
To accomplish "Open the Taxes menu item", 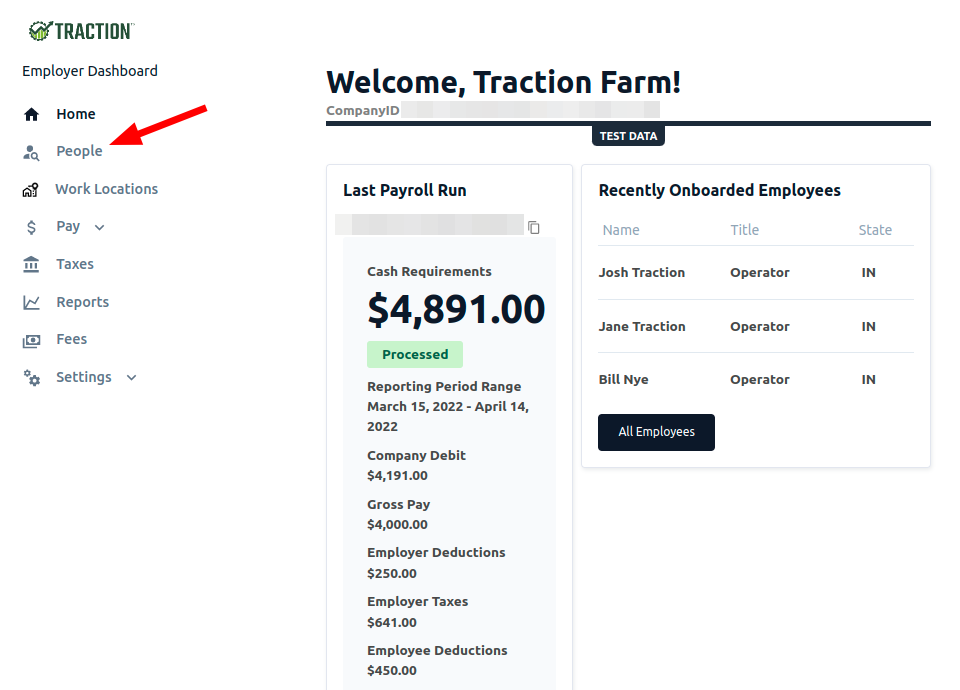I will pos(75,264).
